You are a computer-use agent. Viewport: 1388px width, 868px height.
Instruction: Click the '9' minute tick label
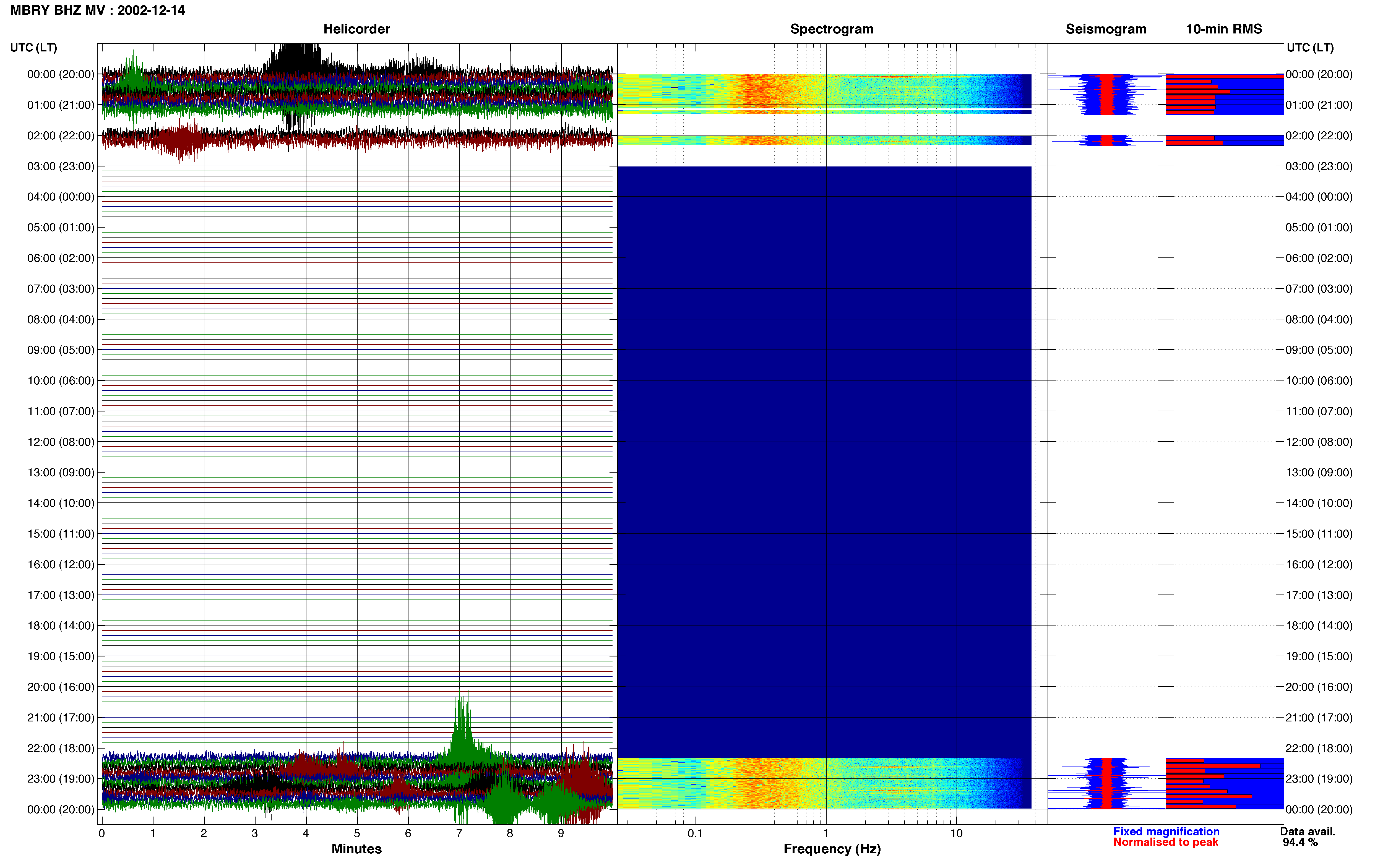pos(561,833)
